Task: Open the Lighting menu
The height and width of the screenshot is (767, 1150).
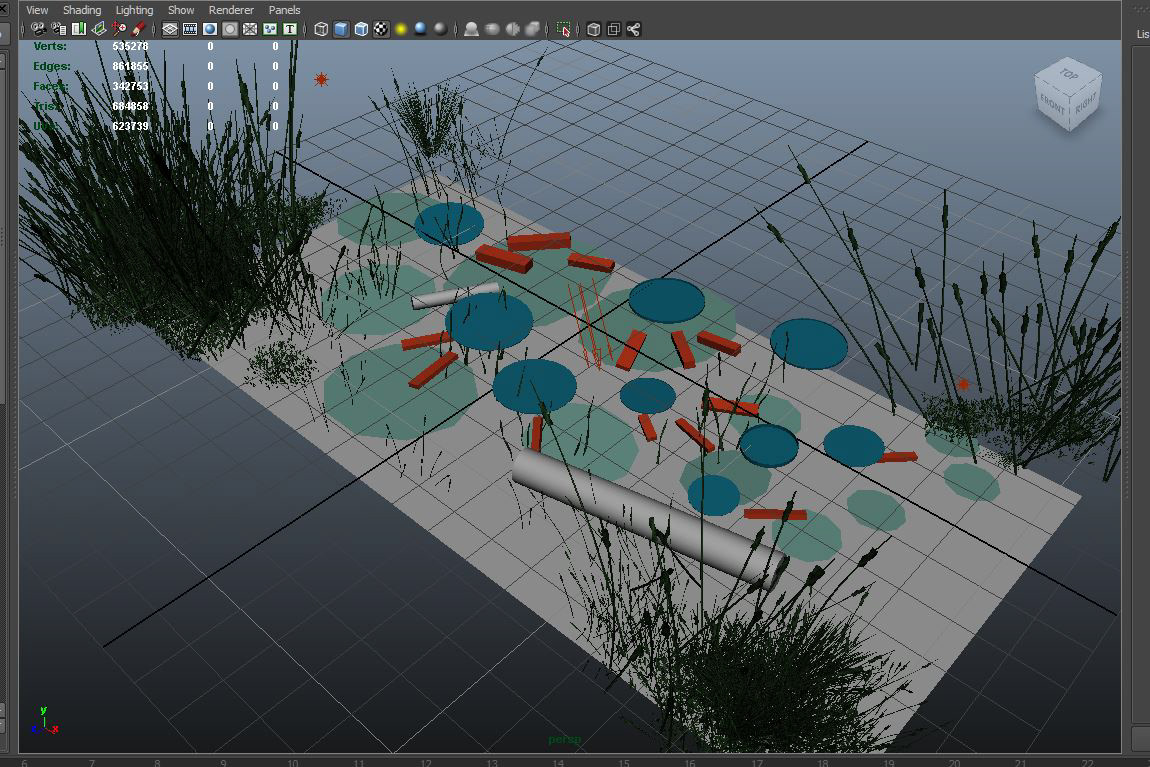Action: click(x=134, y=10)
